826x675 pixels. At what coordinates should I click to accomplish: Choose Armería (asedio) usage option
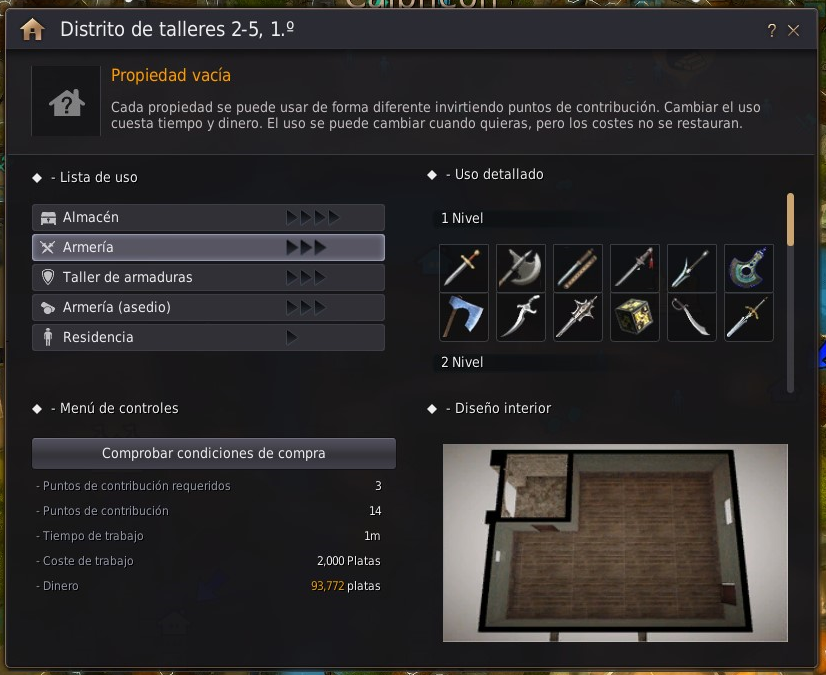[x=208, y=307]
